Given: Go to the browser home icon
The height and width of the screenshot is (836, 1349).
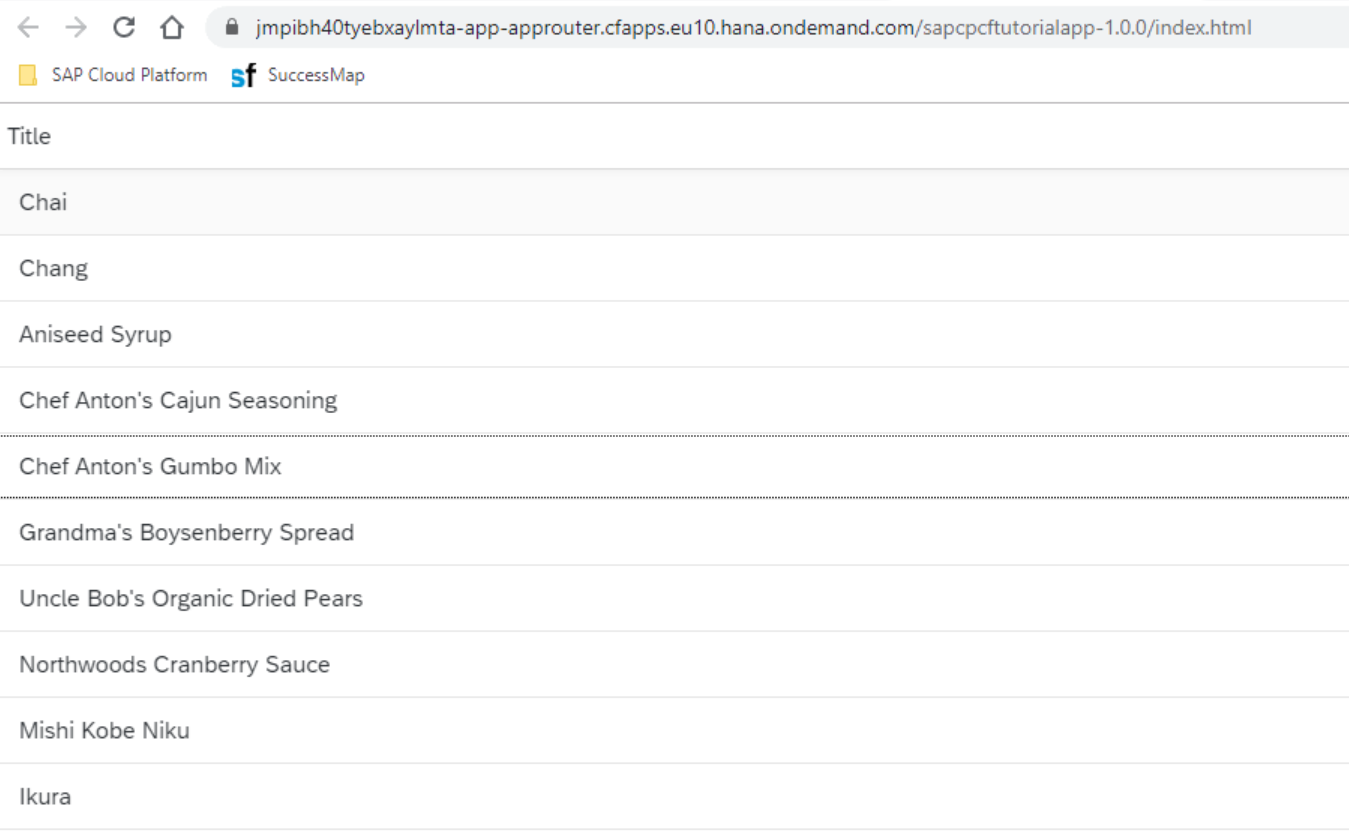Looking at the screenshot, I should click(x=172, y=28).
